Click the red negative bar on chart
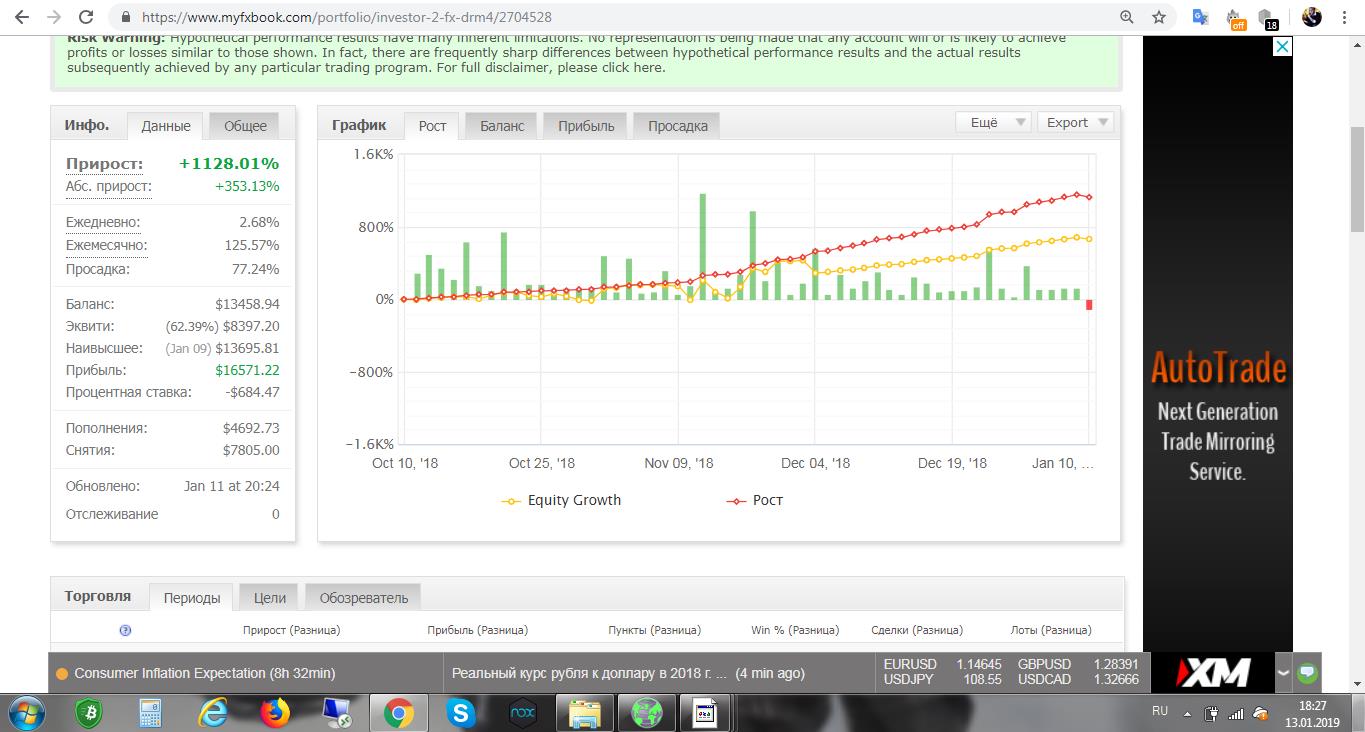The height and width of the screenshot is (732, 1365). pos(1089,305)
